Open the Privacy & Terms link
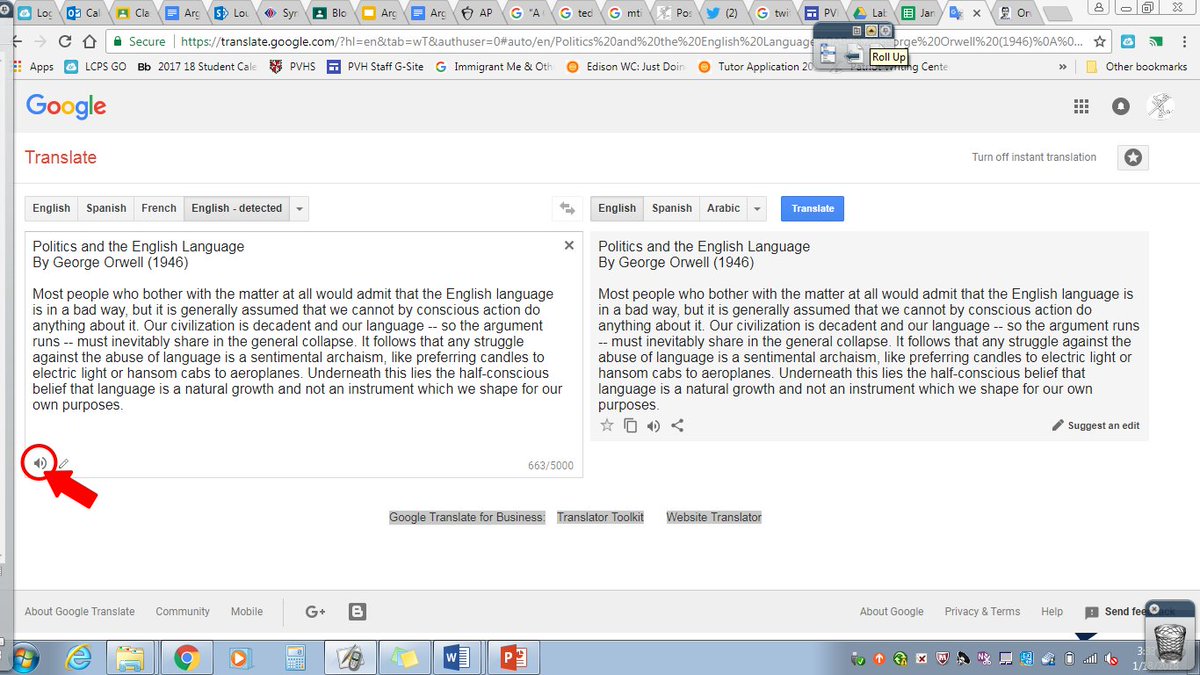The image size is (1200, 675). (982, 611)
